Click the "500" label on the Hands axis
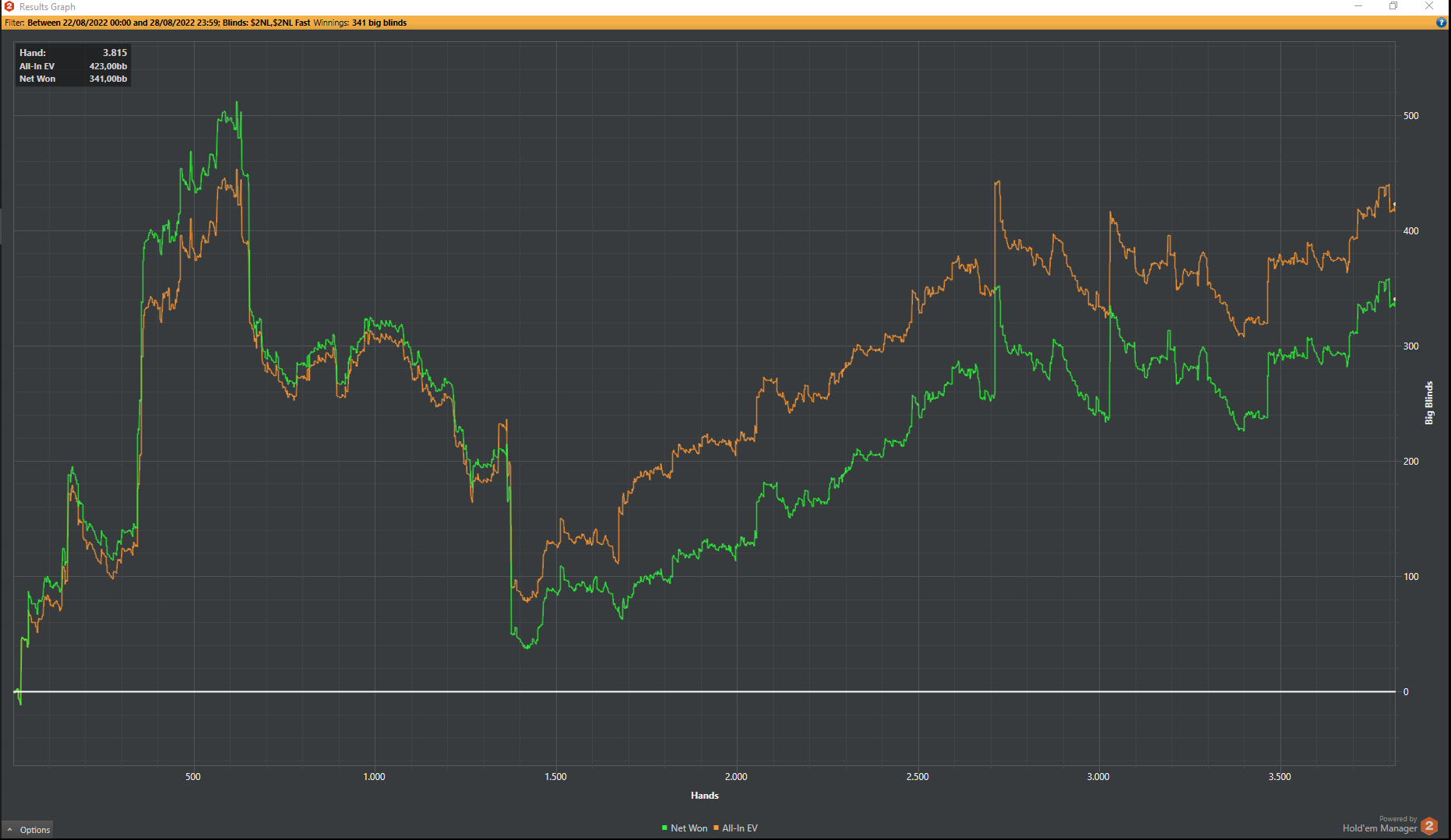The image size is (1451, 840). pyautogui.click(x=193, y=776)
